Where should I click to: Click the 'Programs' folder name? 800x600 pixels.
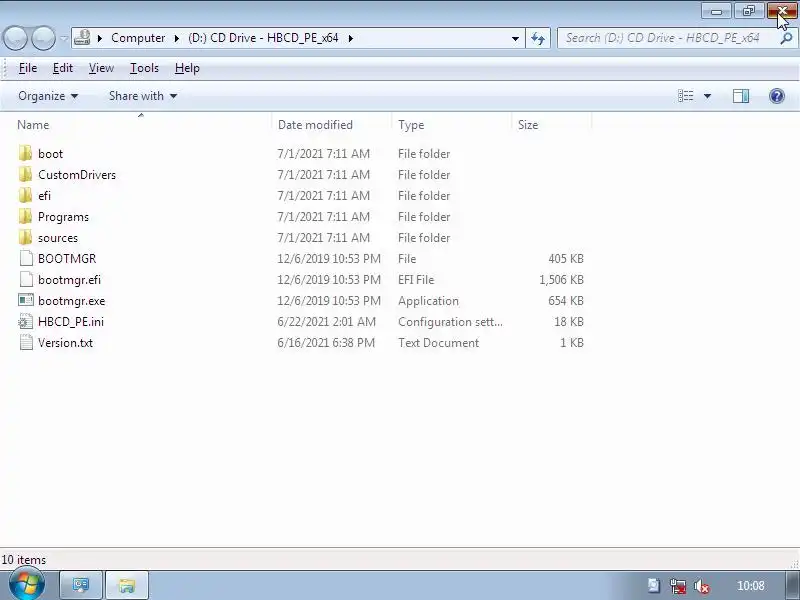pyautogui.click(x=63, y=217)
